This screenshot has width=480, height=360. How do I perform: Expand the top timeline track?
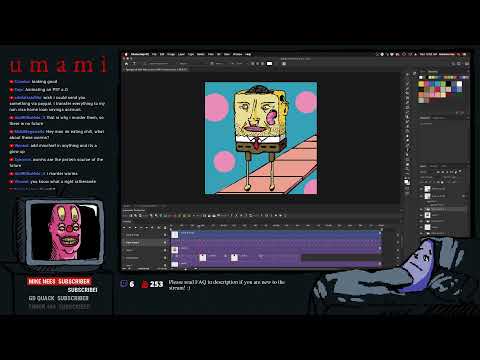pyautogui.click(x=123, y=235)
